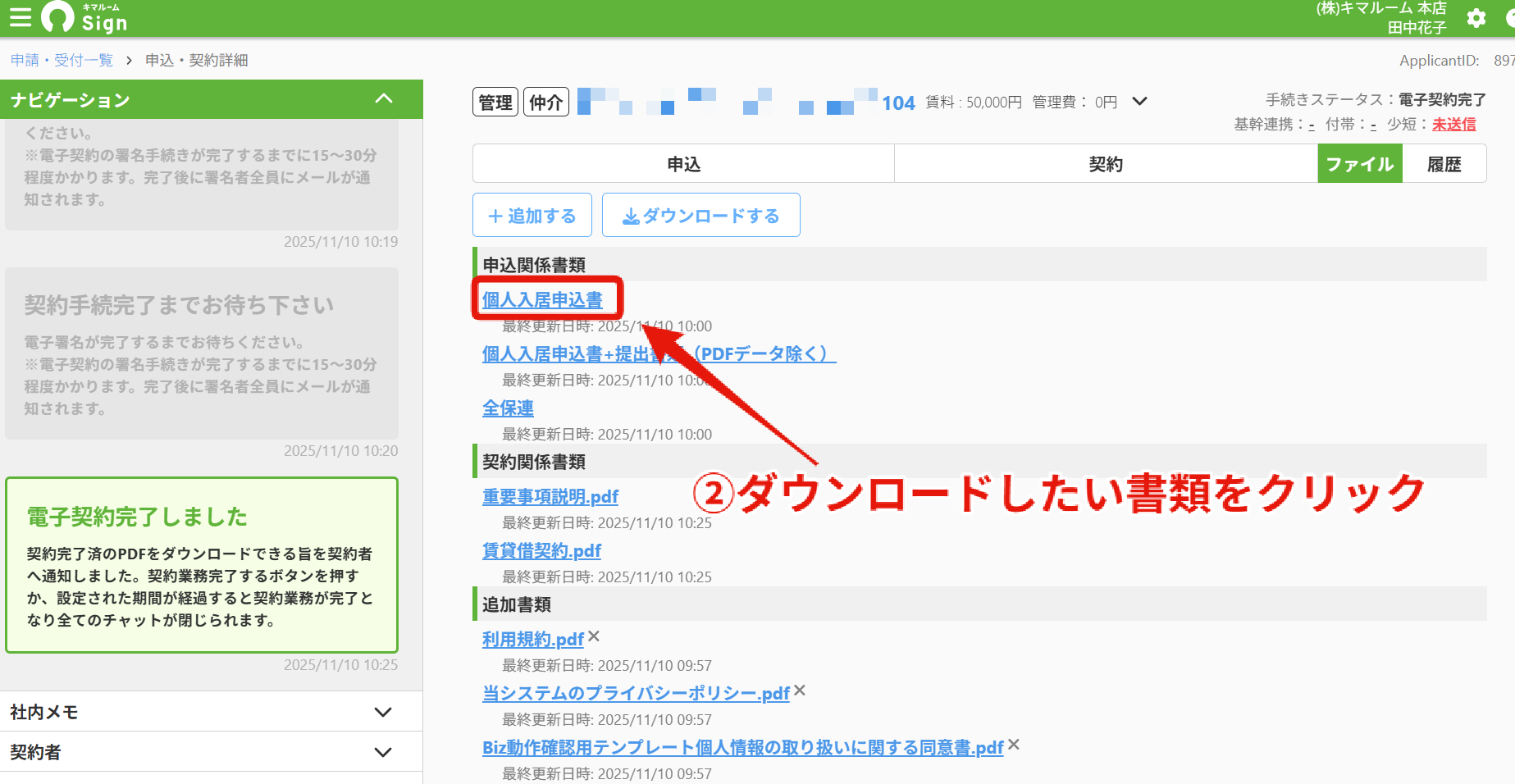Viewport: 1515px width, 784px height.
Task: Expand the 契約者 section
Action: (211, 752)
